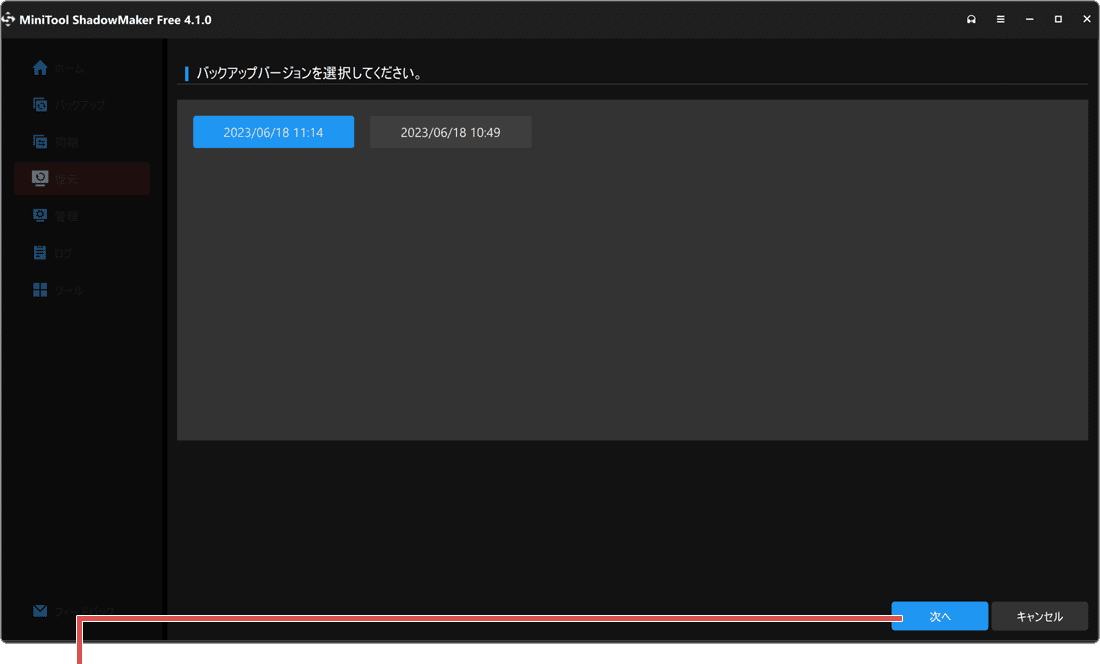Click inside the backup version list panel
Image resolution: width=1100 pixels, height=664 pixels.
coord(630,300)
